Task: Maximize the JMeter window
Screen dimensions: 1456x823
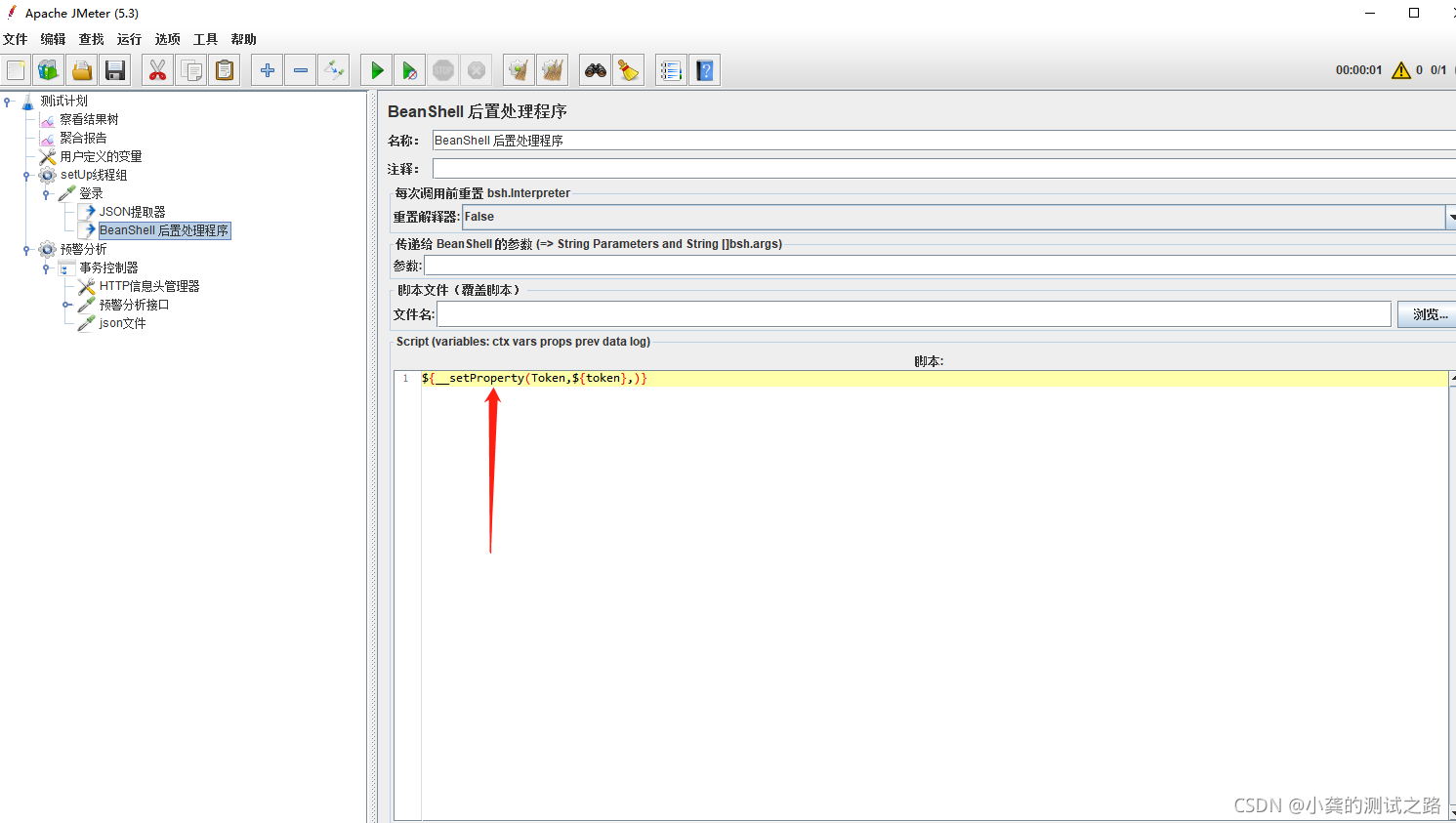Action: pos(1413,13)
